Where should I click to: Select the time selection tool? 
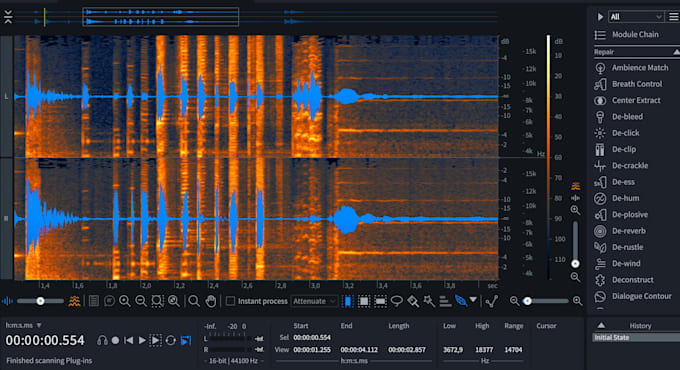348,301
